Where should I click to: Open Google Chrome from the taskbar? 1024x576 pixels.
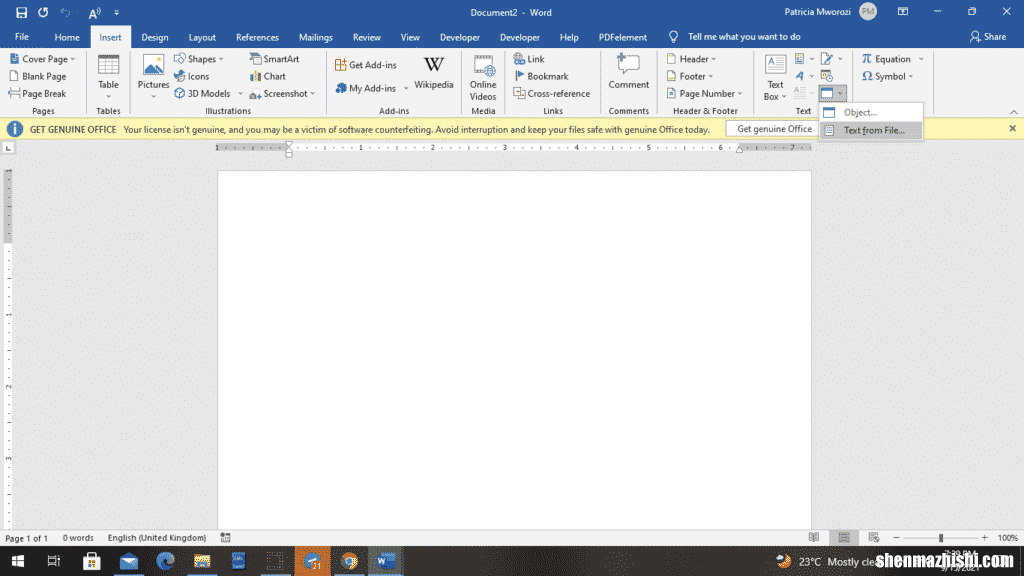coord(349,561)
